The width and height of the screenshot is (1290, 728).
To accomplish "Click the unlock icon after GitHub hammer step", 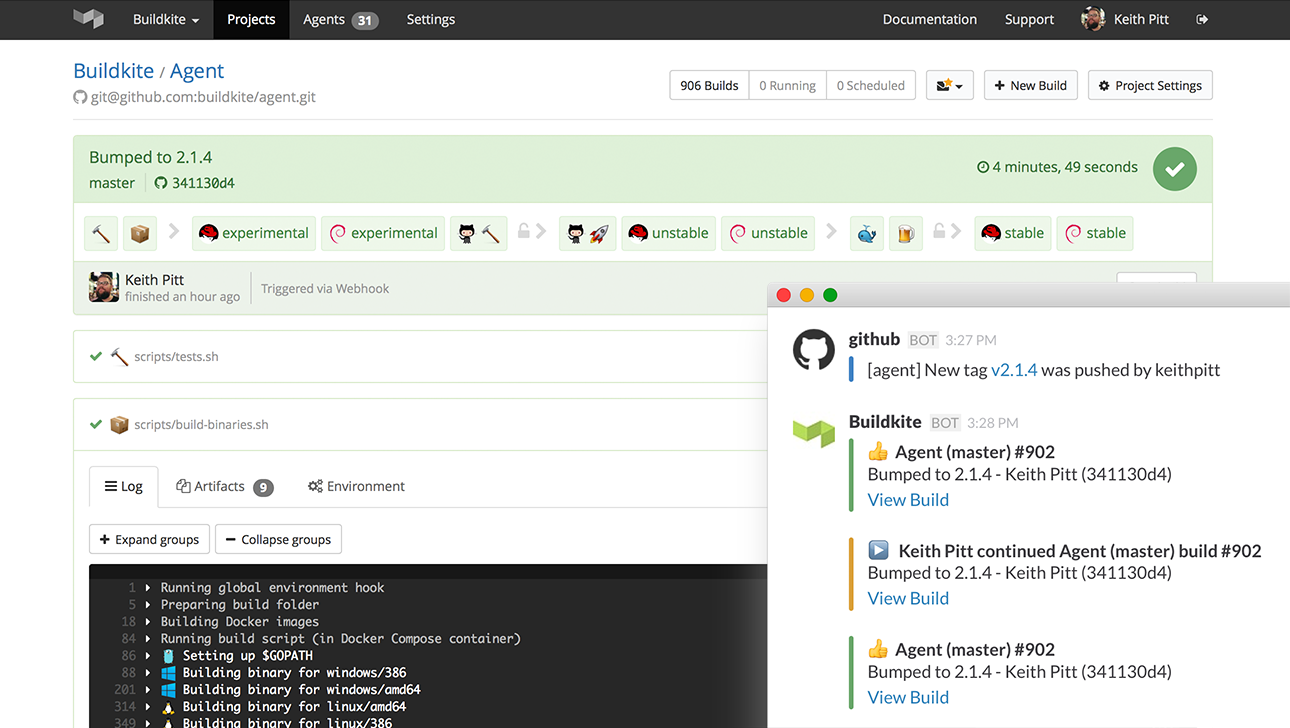I will 523,232.
